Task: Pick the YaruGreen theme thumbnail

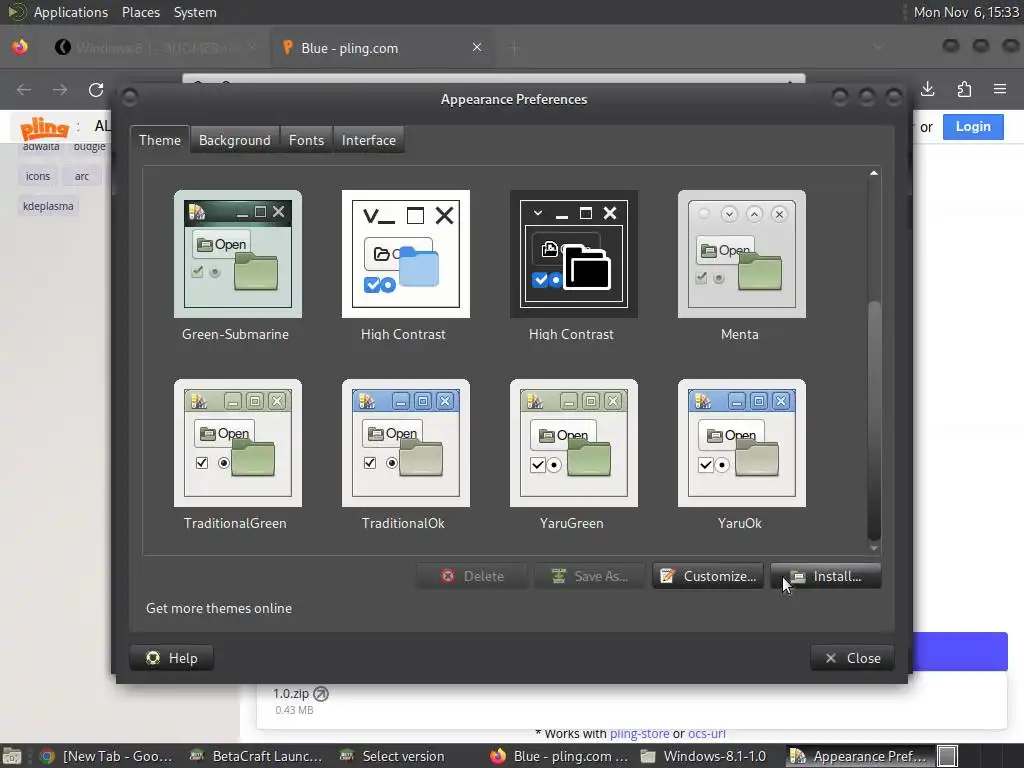Action: coord(573,443)
